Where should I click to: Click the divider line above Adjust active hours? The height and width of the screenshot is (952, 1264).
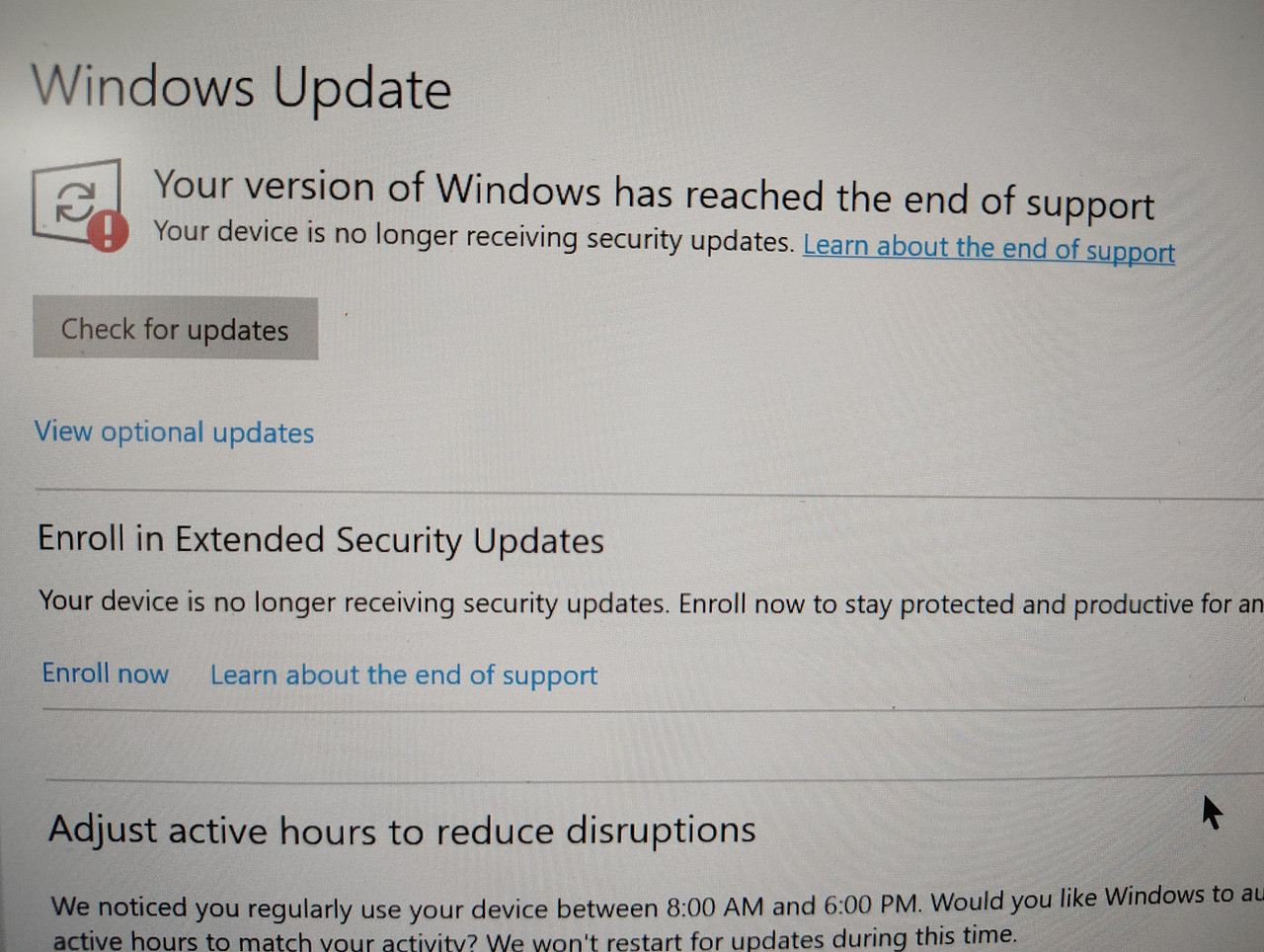tap(655, 777)
